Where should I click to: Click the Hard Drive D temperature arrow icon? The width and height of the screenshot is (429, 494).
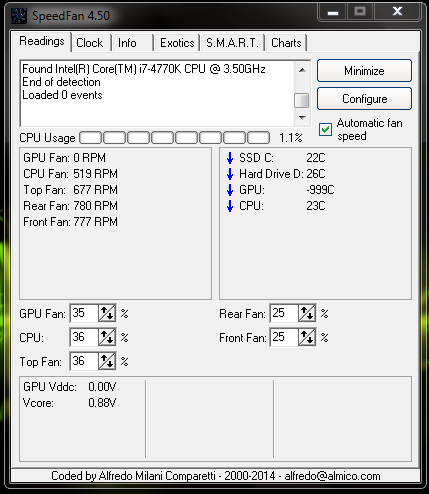pos(230,174)
